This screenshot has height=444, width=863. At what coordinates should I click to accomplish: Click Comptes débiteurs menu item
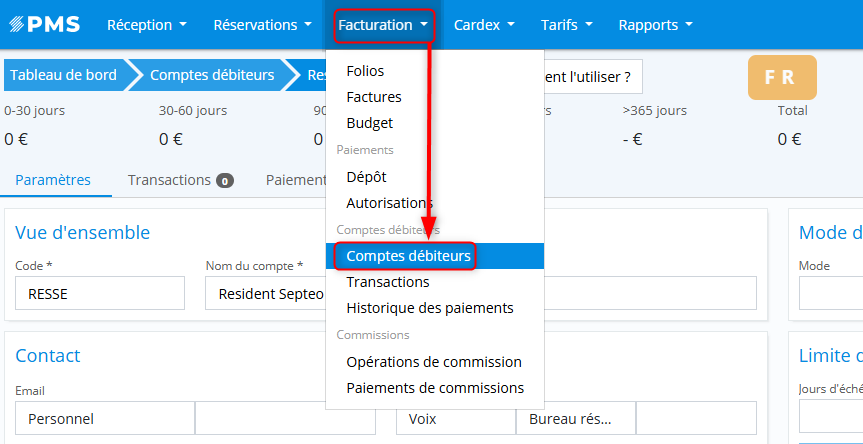[x=408, y=256]
